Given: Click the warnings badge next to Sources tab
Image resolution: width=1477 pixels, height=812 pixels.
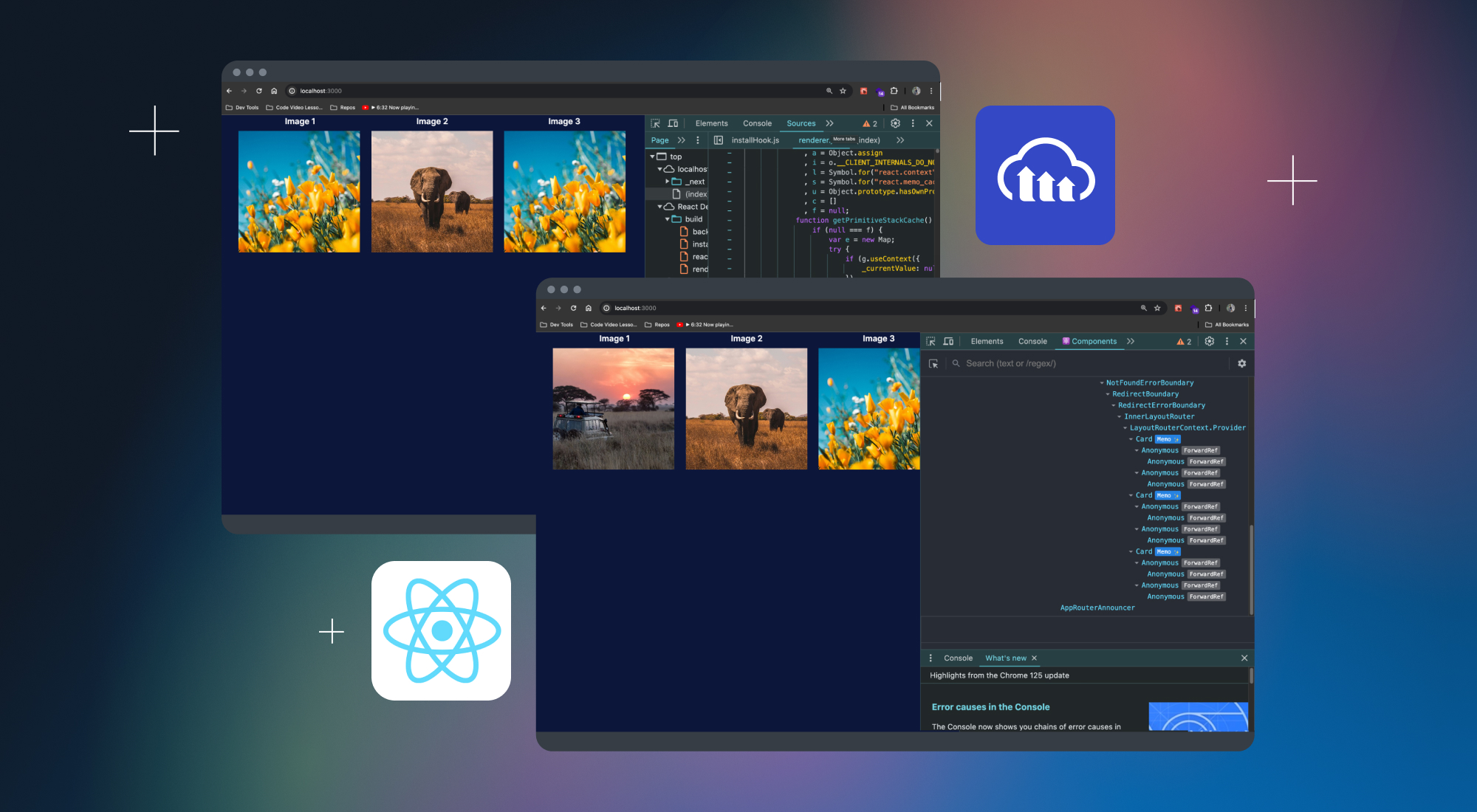Looking at the screenshot, I should coord(870,123).
